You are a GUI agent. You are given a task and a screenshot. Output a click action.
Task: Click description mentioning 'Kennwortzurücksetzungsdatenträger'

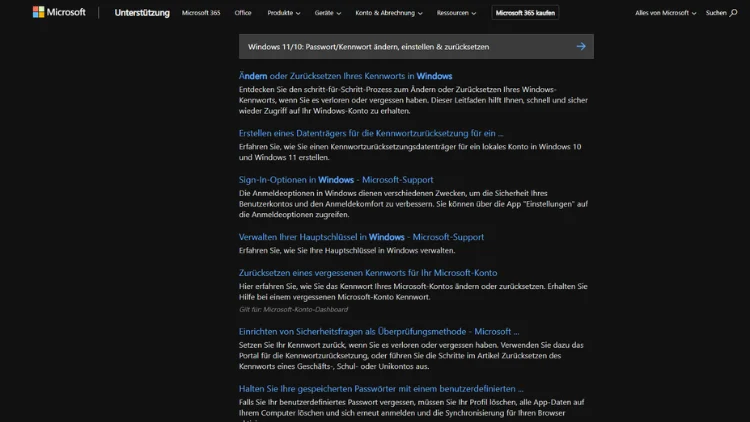pos(410,152)
